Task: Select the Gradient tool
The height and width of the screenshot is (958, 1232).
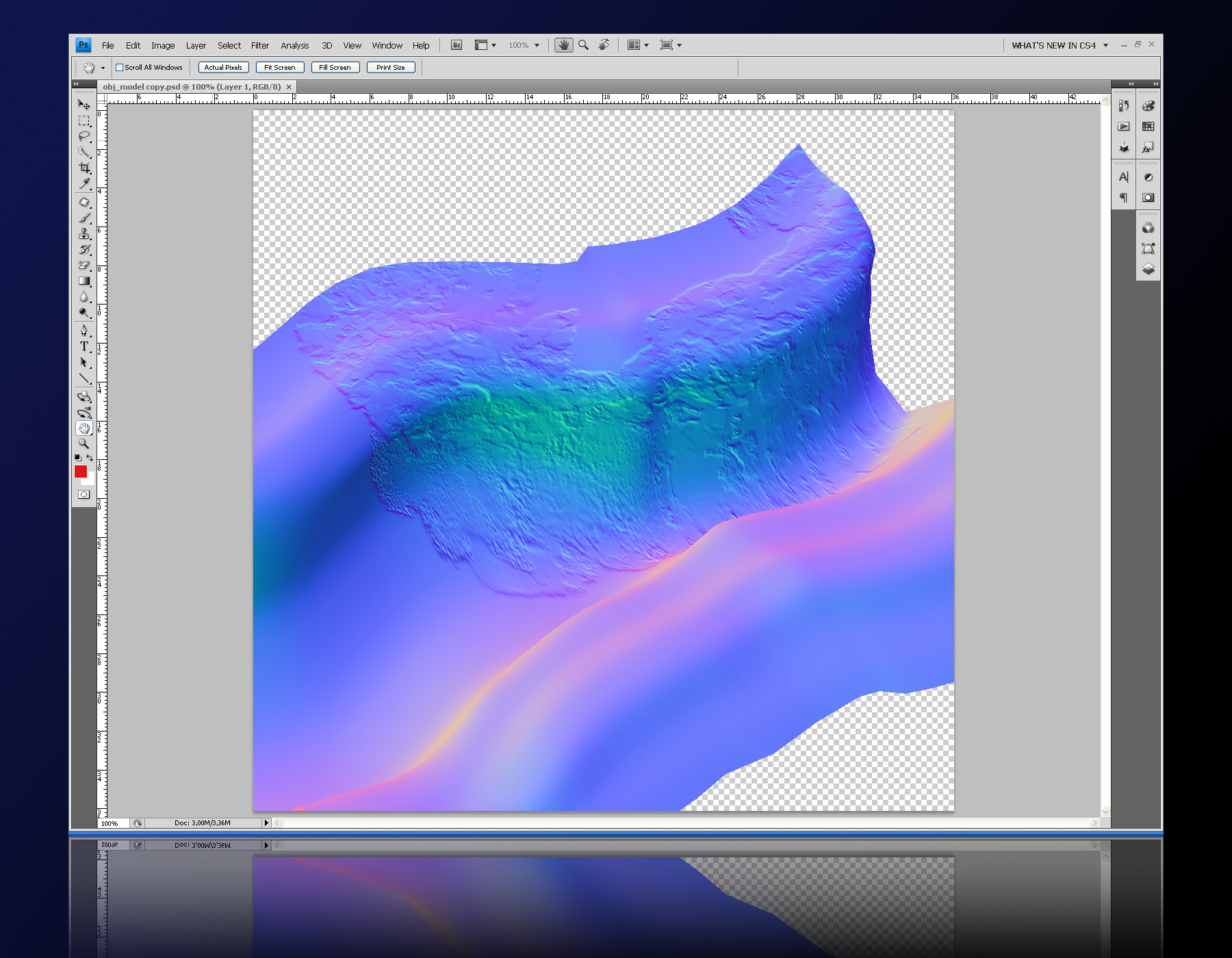Action: (84, 281)
